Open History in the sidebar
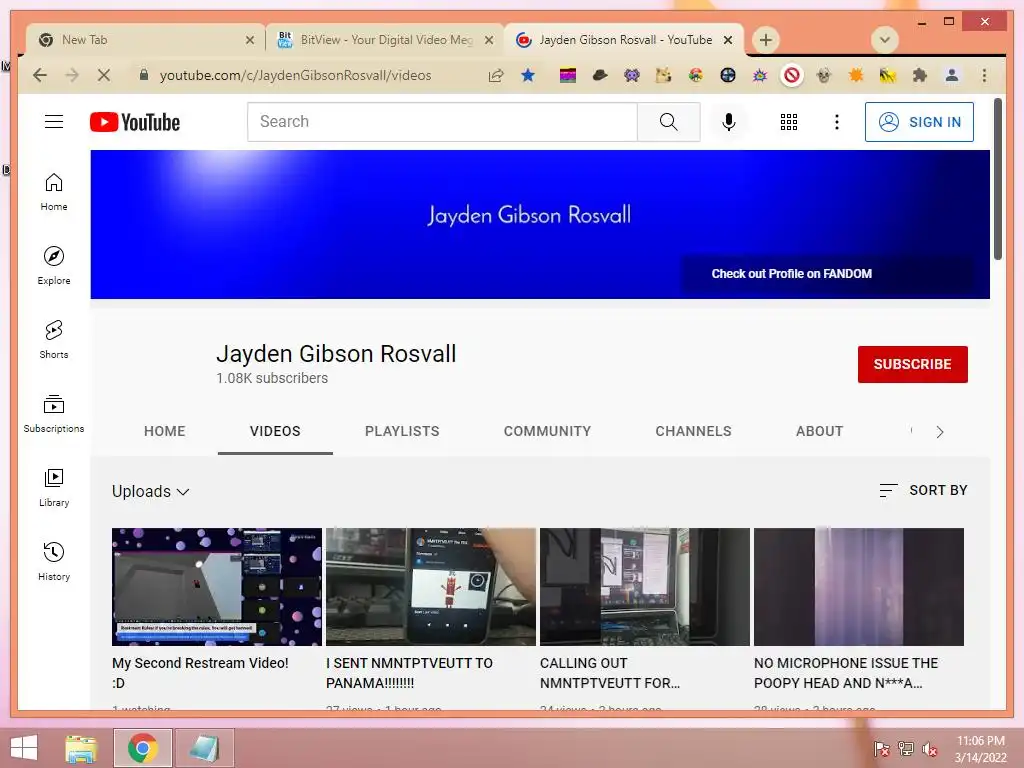This screenshot has height=768, width=1024. click(54, 562)
